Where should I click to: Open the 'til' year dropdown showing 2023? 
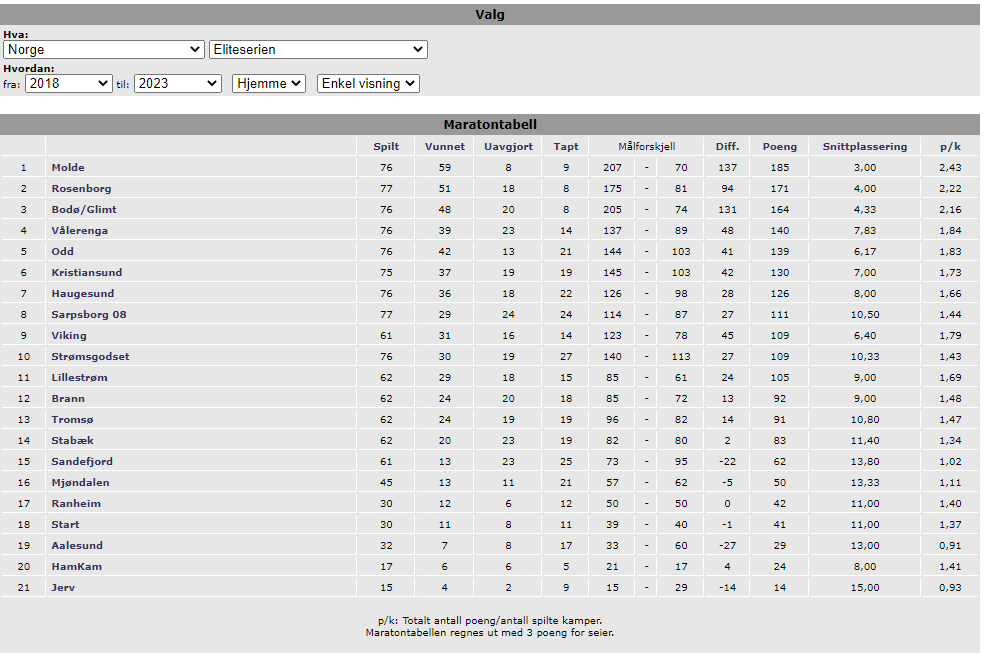pyautogui.click(x=177, y=83)
